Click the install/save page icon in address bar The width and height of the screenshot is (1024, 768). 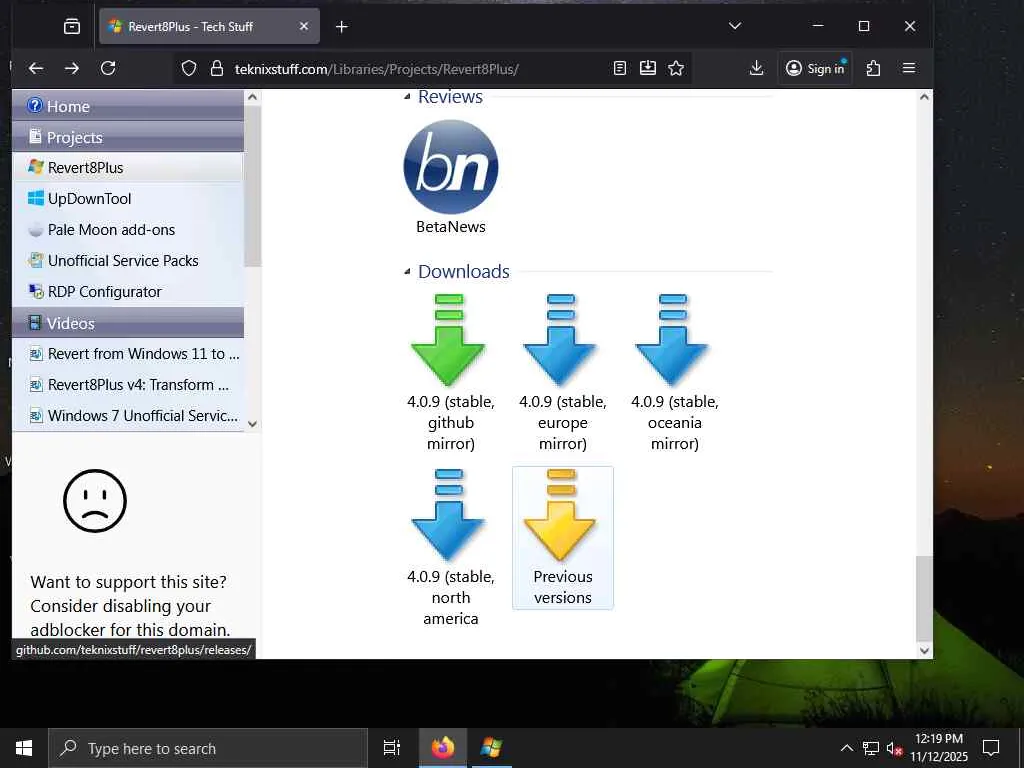click(x=647, y=68)
